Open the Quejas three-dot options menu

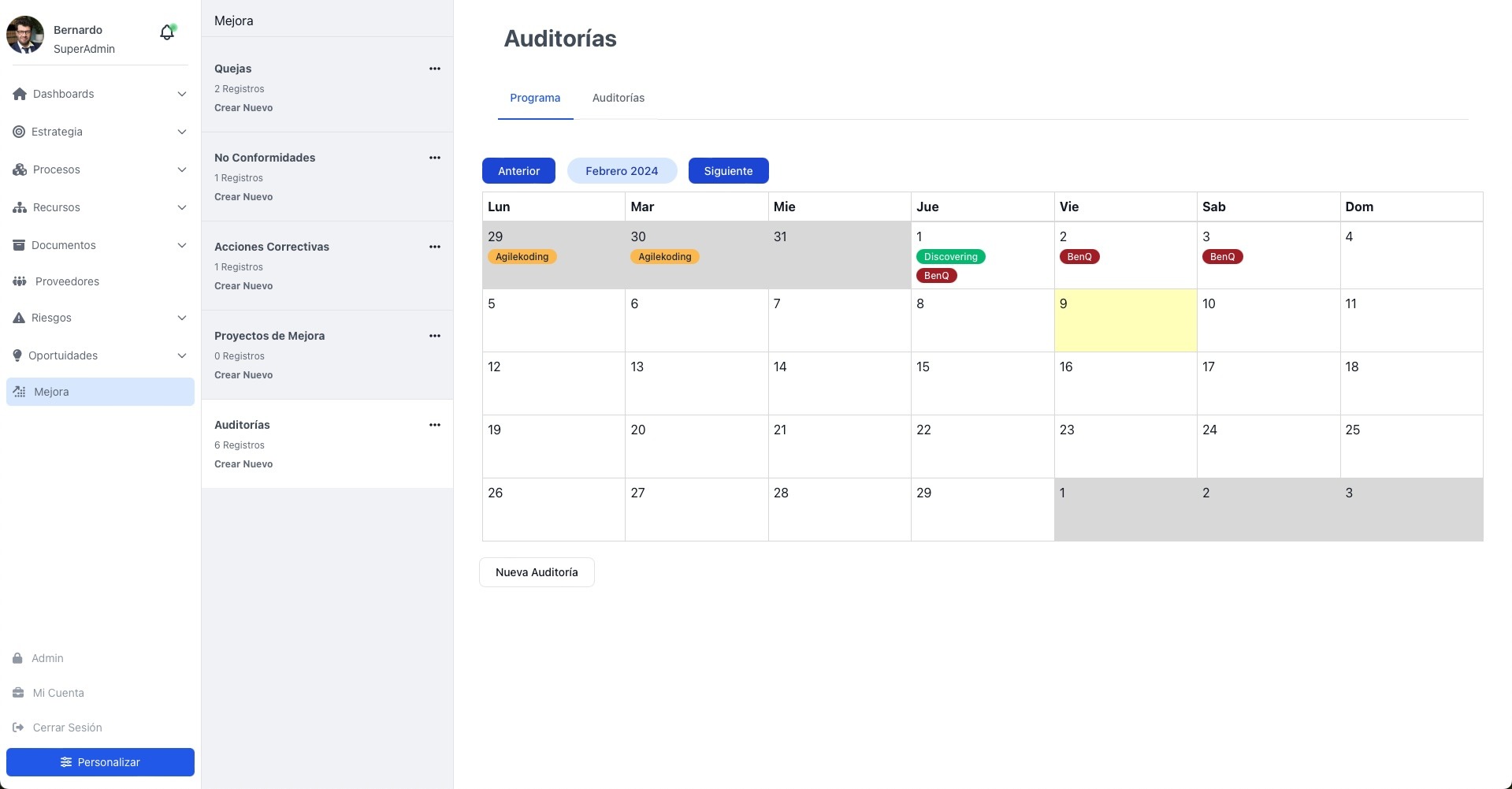434,69
